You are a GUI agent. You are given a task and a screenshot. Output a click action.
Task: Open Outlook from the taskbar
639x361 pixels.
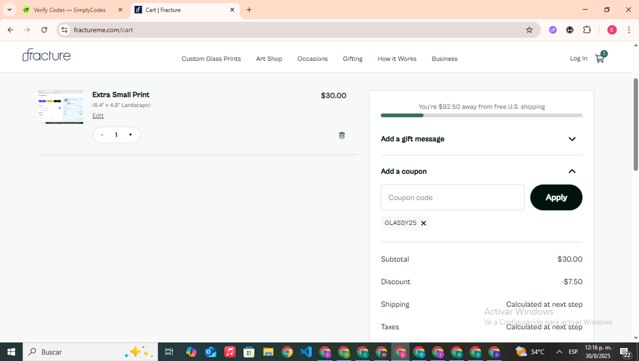coord(210,352)
